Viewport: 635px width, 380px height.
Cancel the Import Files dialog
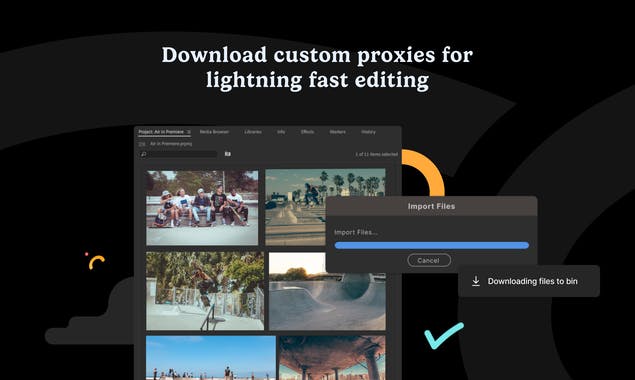click(x=429, y=260)
